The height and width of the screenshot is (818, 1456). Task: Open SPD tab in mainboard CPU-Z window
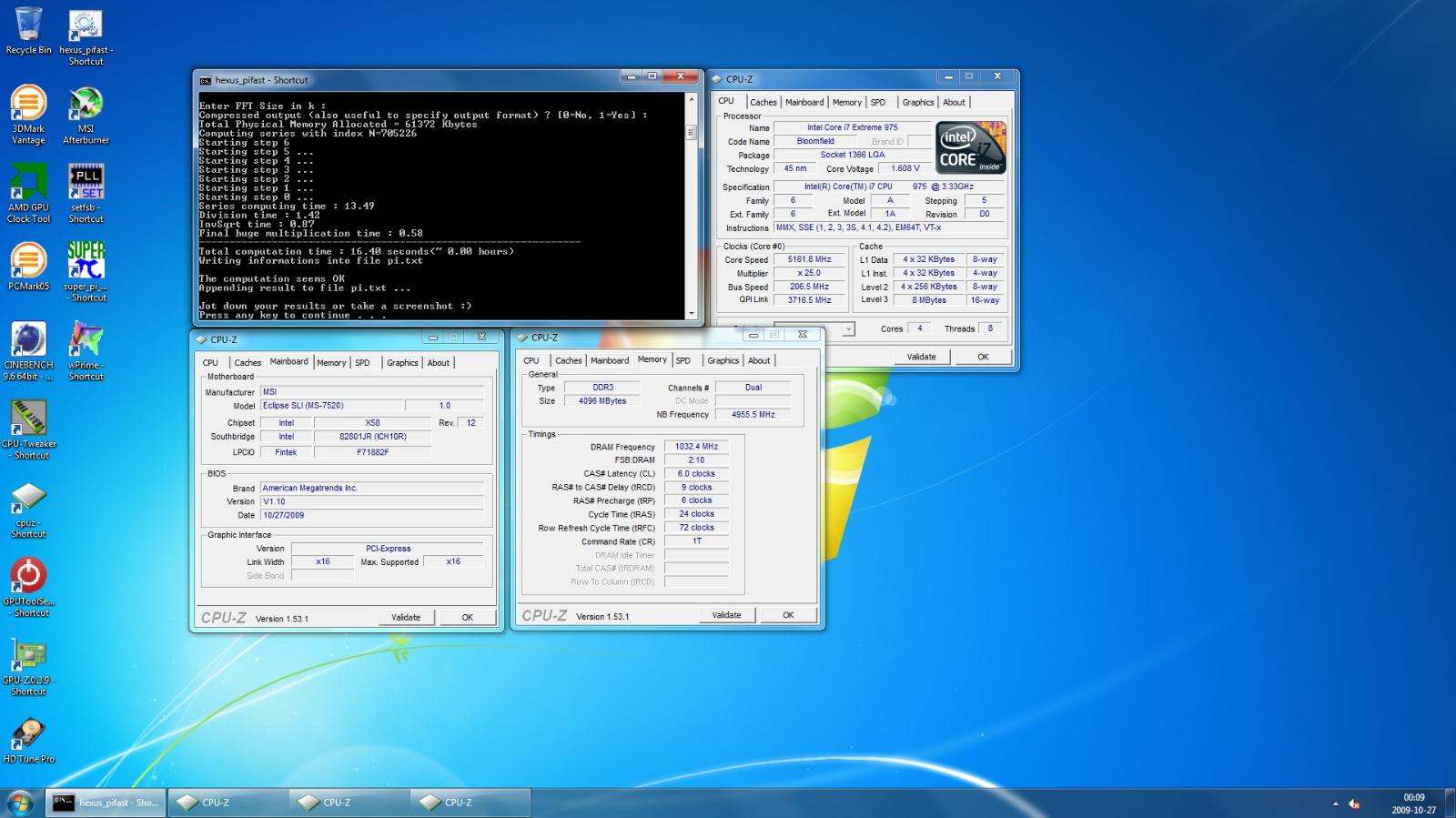coord(362,362)
